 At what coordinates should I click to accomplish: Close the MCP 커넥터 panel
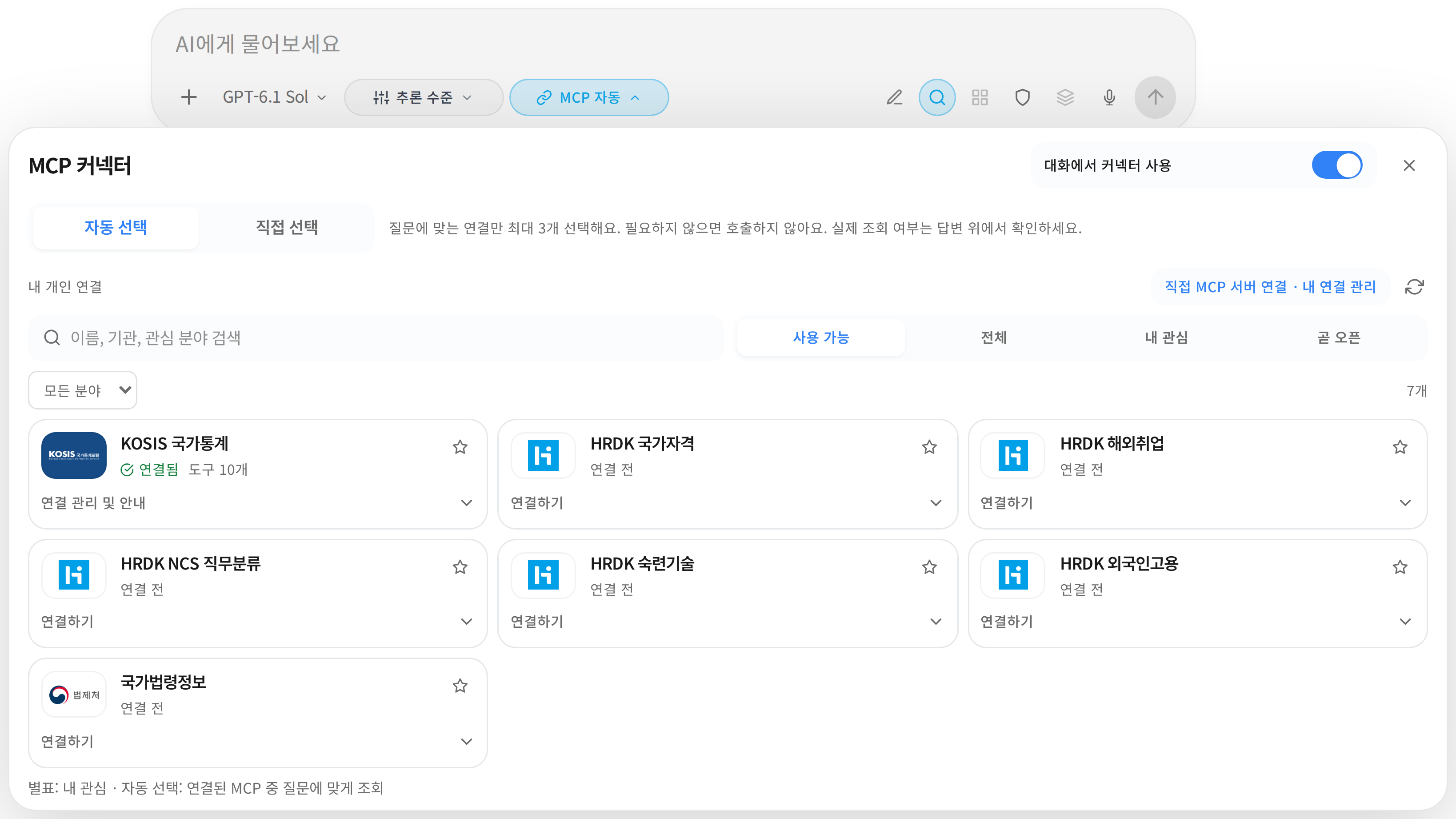pos(1409,165)
